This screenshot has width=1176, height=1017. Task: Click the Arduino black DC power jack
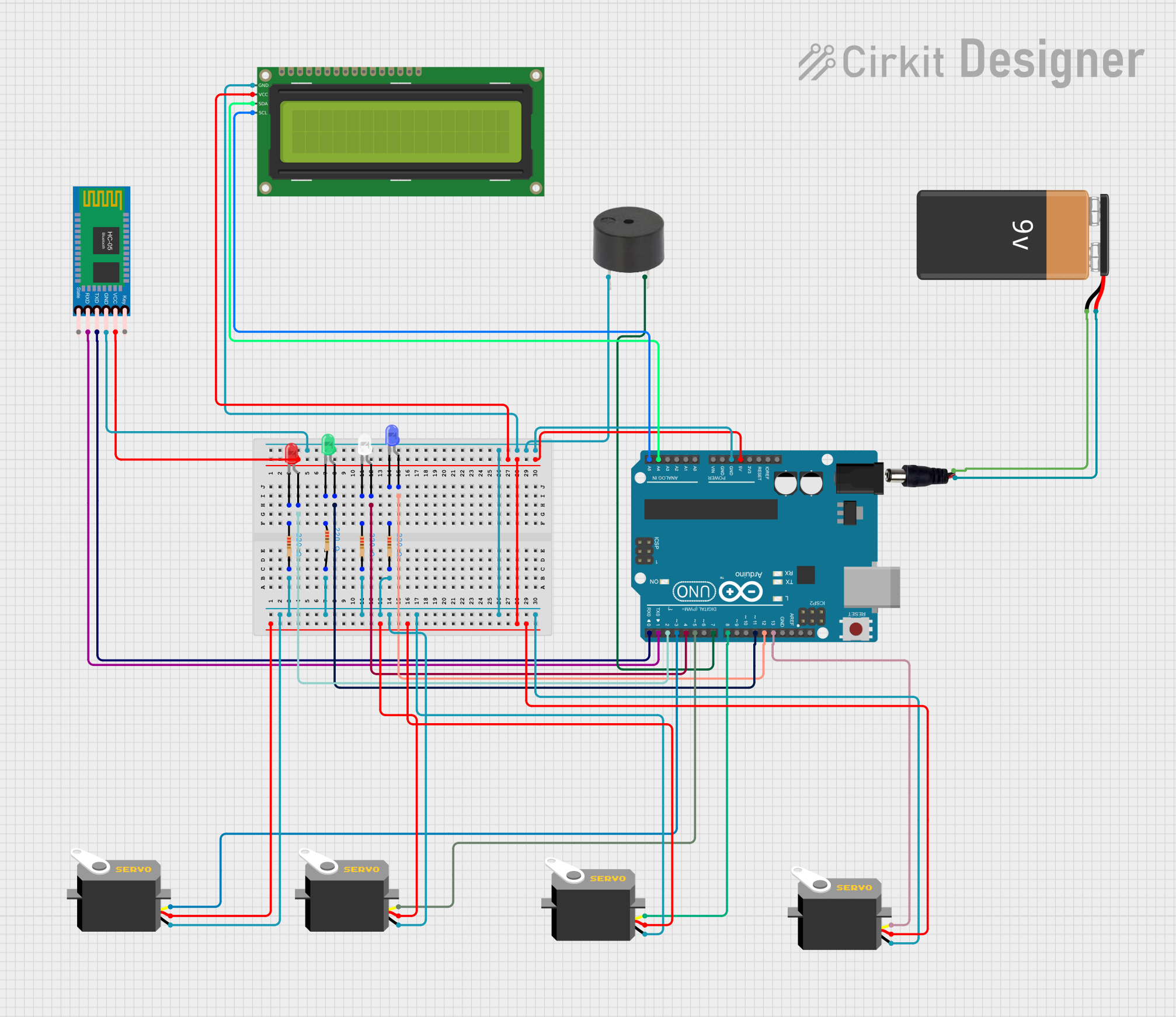(859, 478)
